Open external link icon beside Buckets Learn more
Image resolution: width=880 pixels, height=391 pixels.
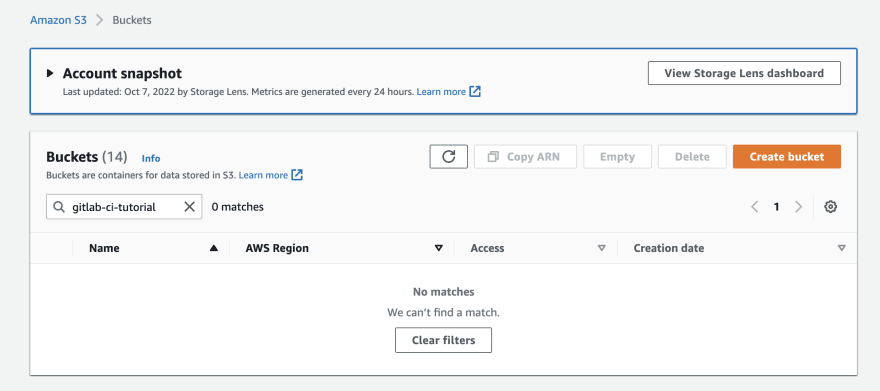[x=297, y=175]
